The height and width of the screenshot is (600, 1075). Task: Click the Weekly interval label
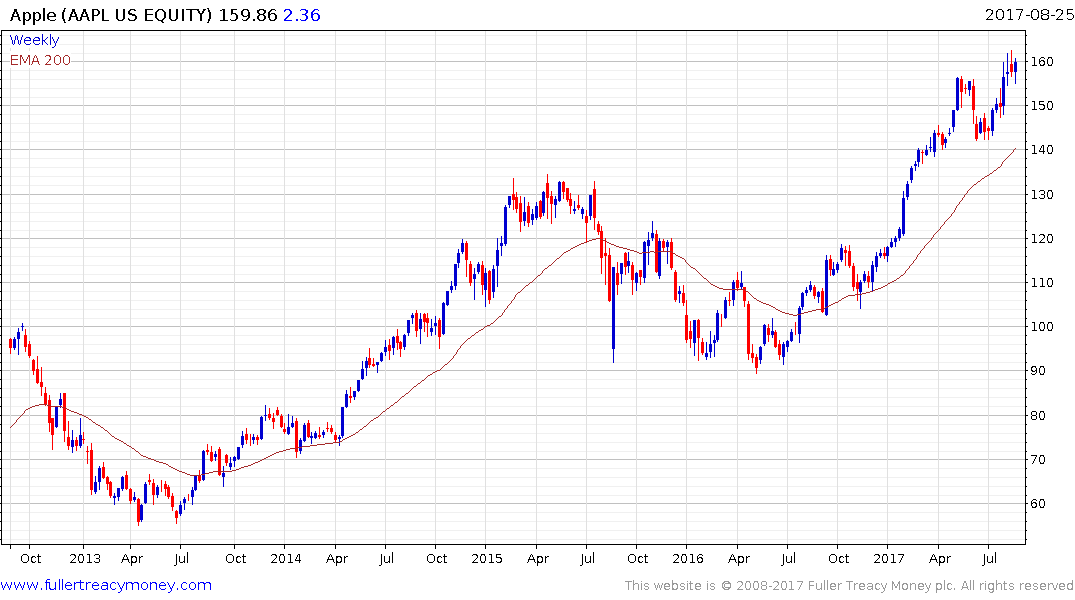(x=34, y=40)
